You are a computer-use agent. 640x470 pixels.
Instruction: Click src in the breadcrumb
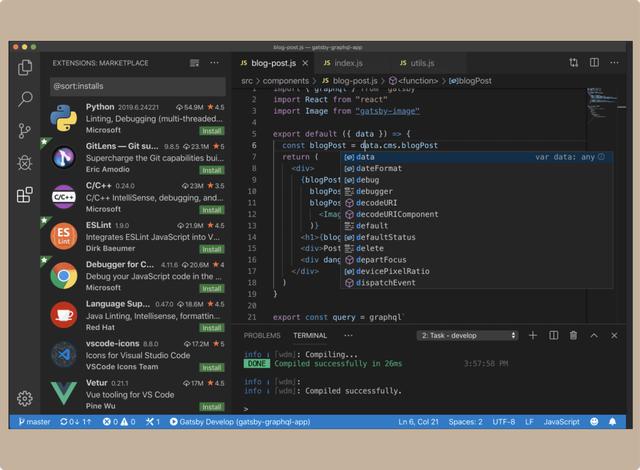tap(247, 81)
